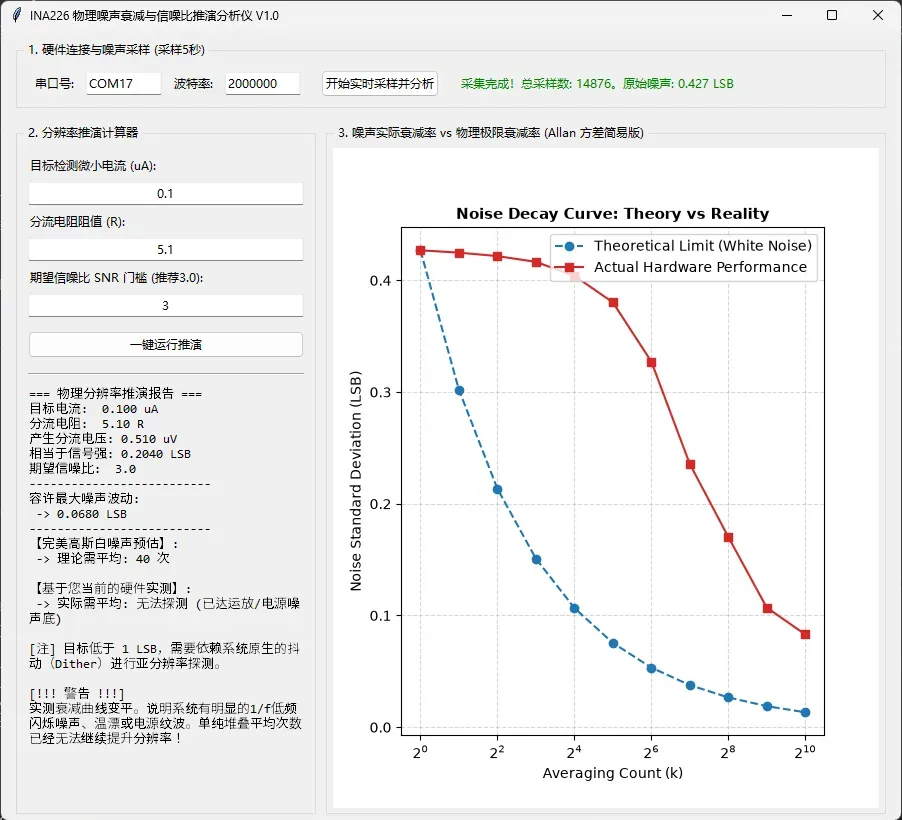Image resolution: width=902 pixels, height=820 pixels.
Task: Click the serial port COM17 field
Action: click(124, 83)
